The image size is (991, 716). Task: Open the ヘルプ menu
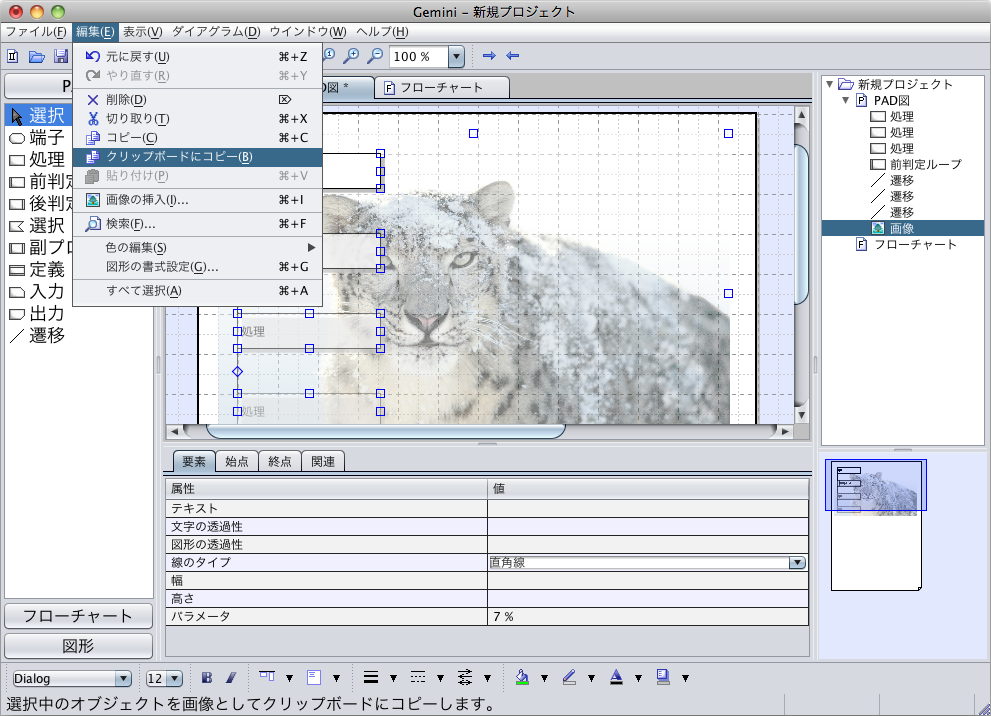pyautogui.click(x=382, y=32)
